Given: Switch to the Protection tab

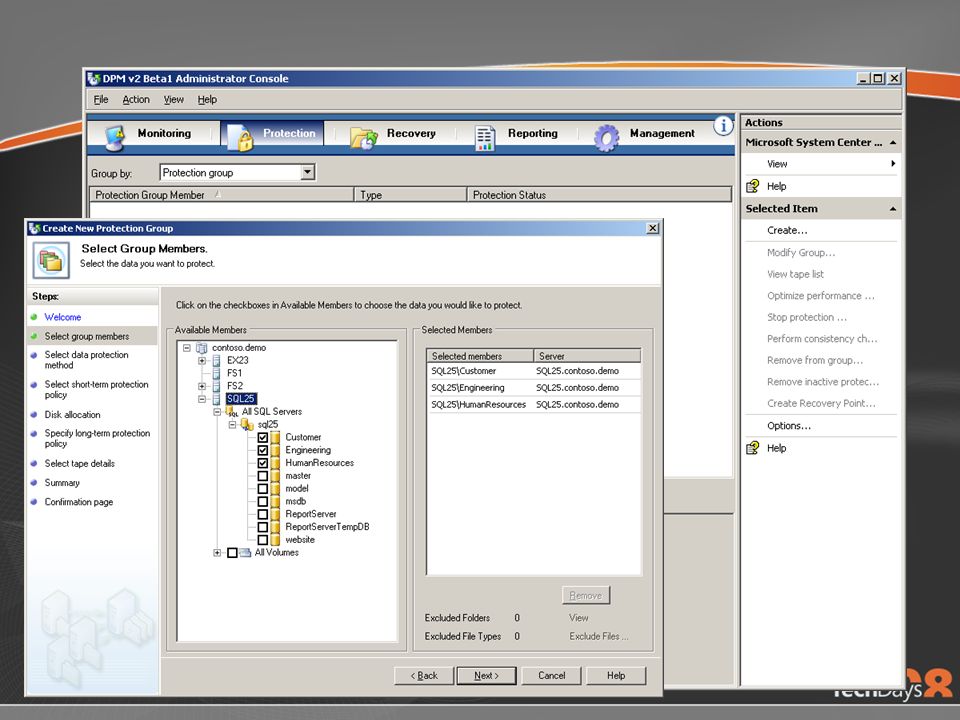Looking at the screenshot, I should click(272, 134).
